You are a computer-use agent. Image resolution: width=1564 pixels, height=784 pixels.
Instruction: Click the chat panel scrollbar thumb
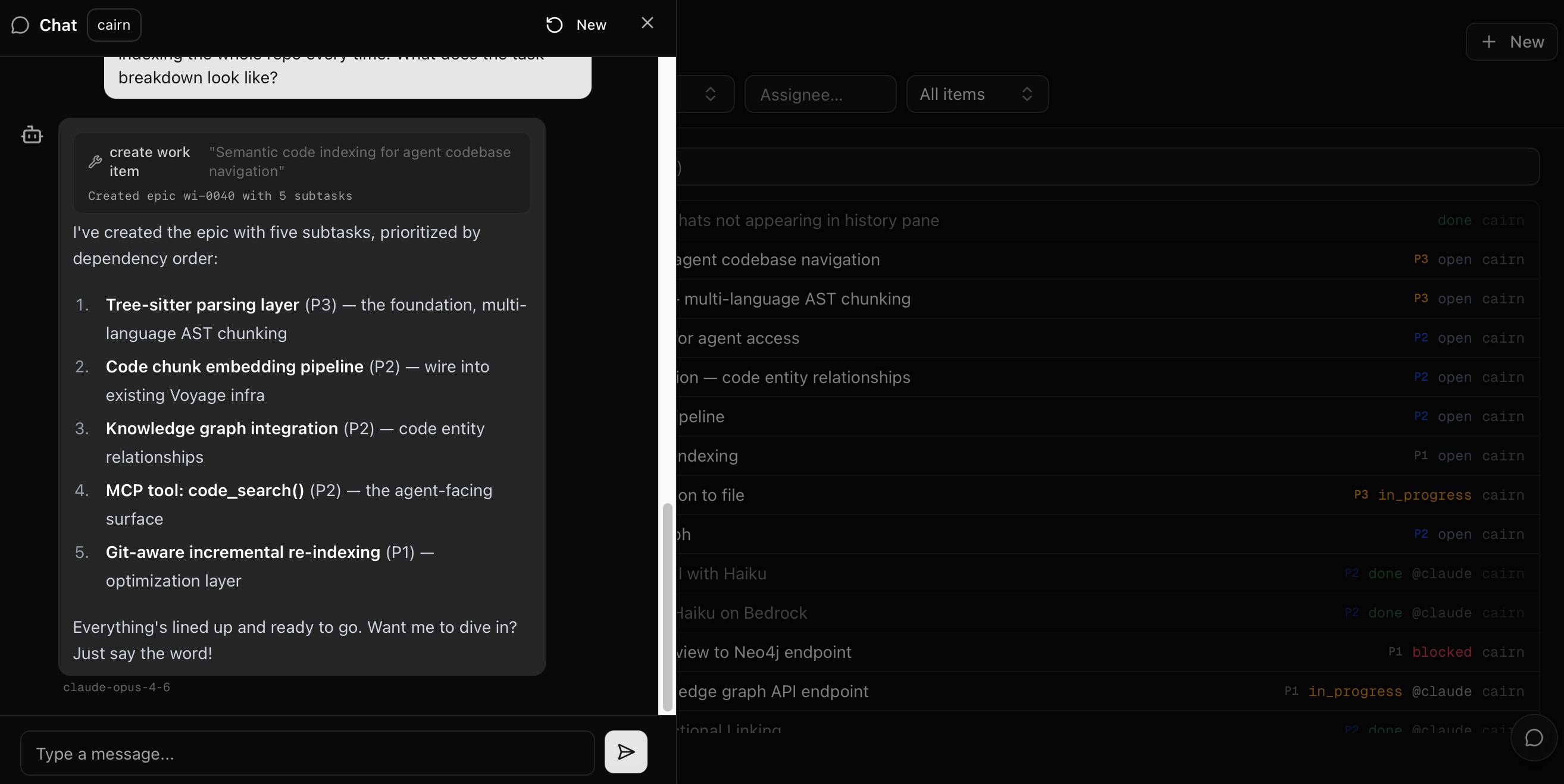coord(667,607)
